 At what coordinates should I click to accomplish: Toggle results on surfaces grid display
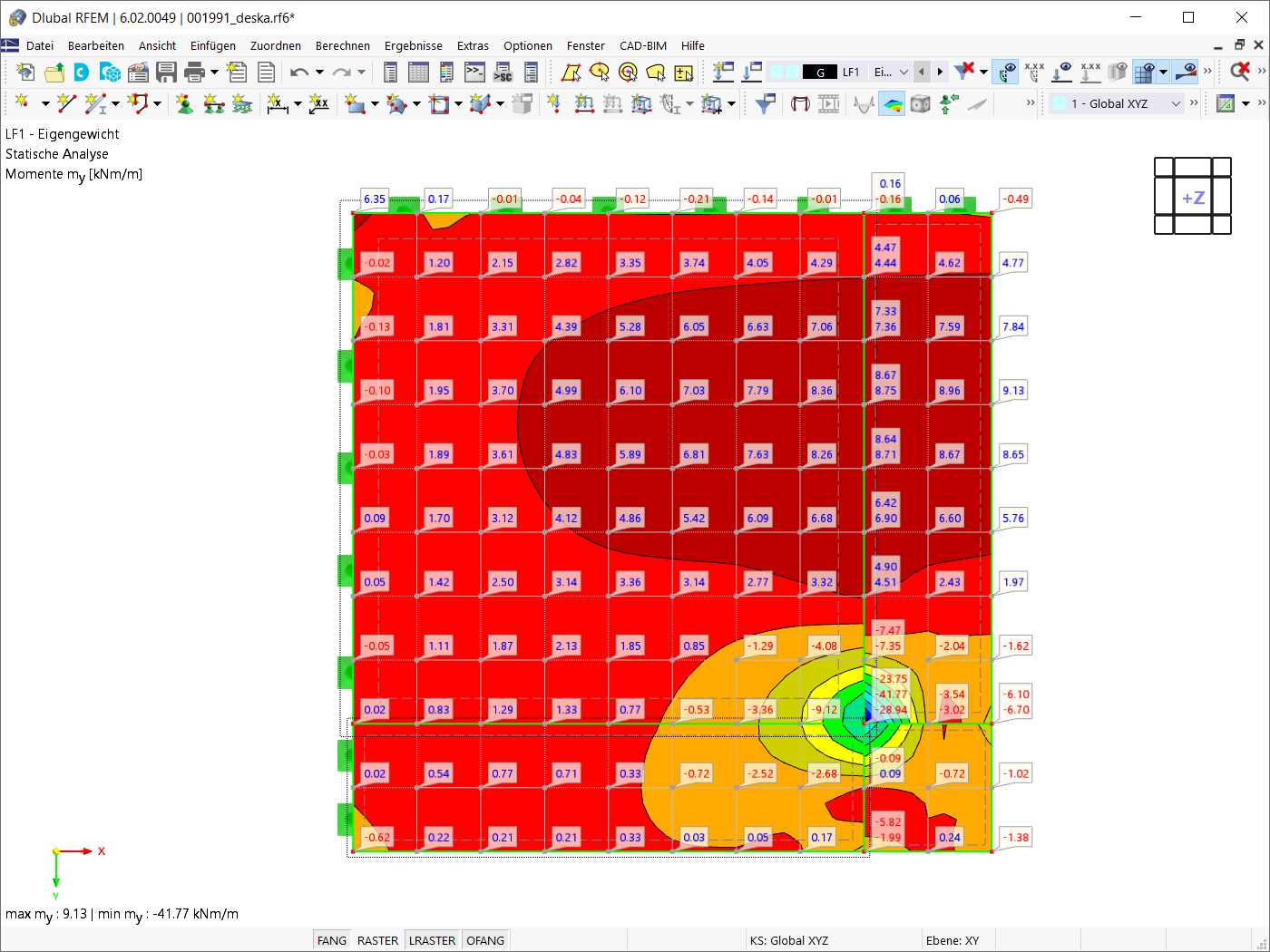coord(1146,72)
